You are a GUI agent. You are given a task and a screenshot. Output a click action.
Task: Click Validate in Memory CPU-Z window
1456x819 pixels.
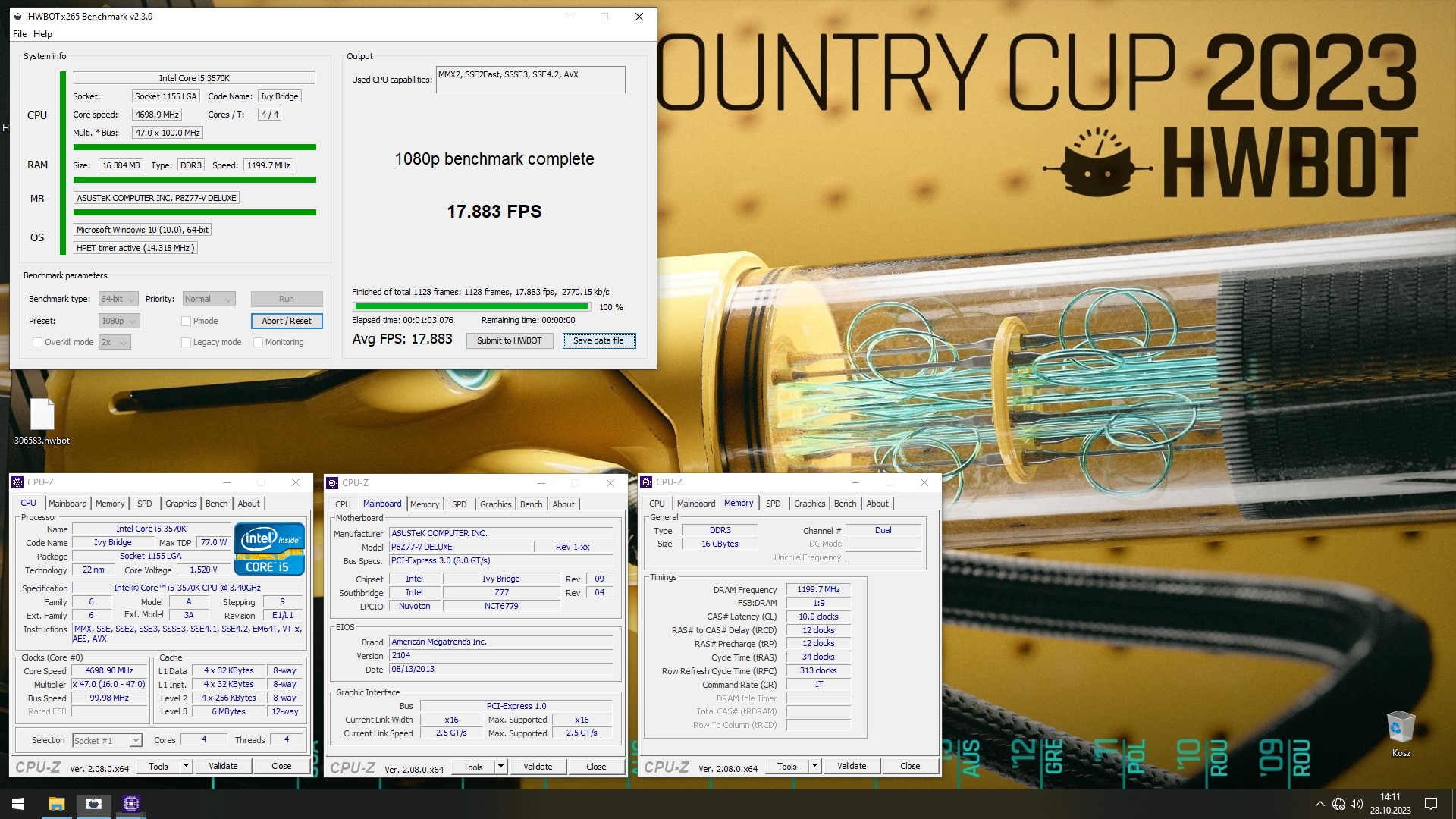click(x=852, y=766)
